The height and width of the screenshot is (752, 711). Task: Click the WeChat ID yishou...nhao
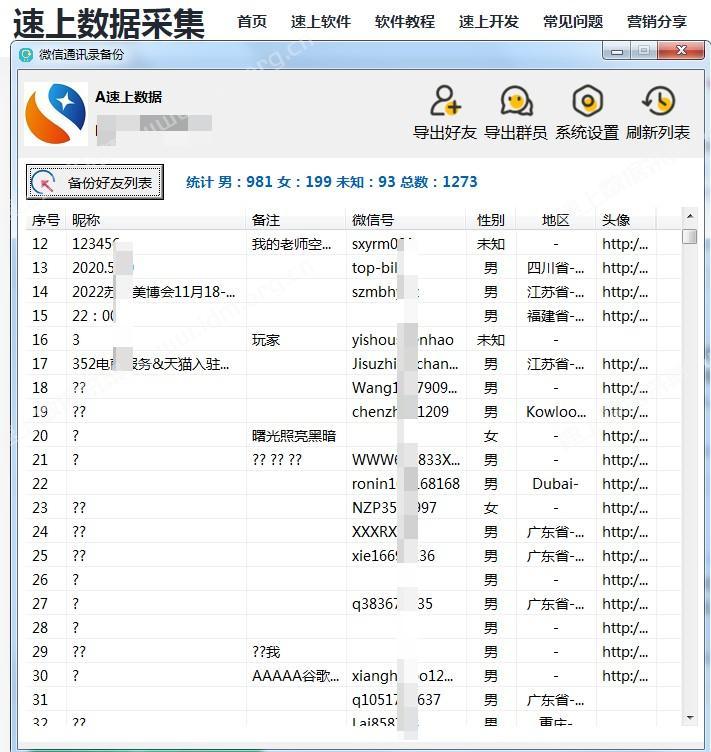pos(402,340)
